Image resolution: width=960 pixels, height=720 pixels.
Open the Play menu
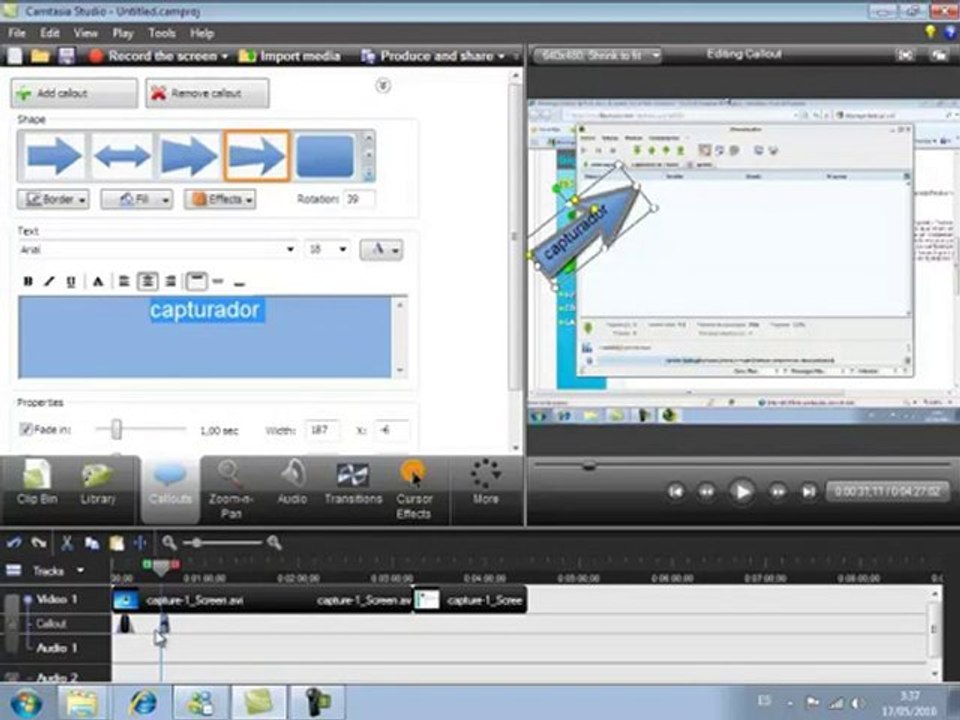122,33
